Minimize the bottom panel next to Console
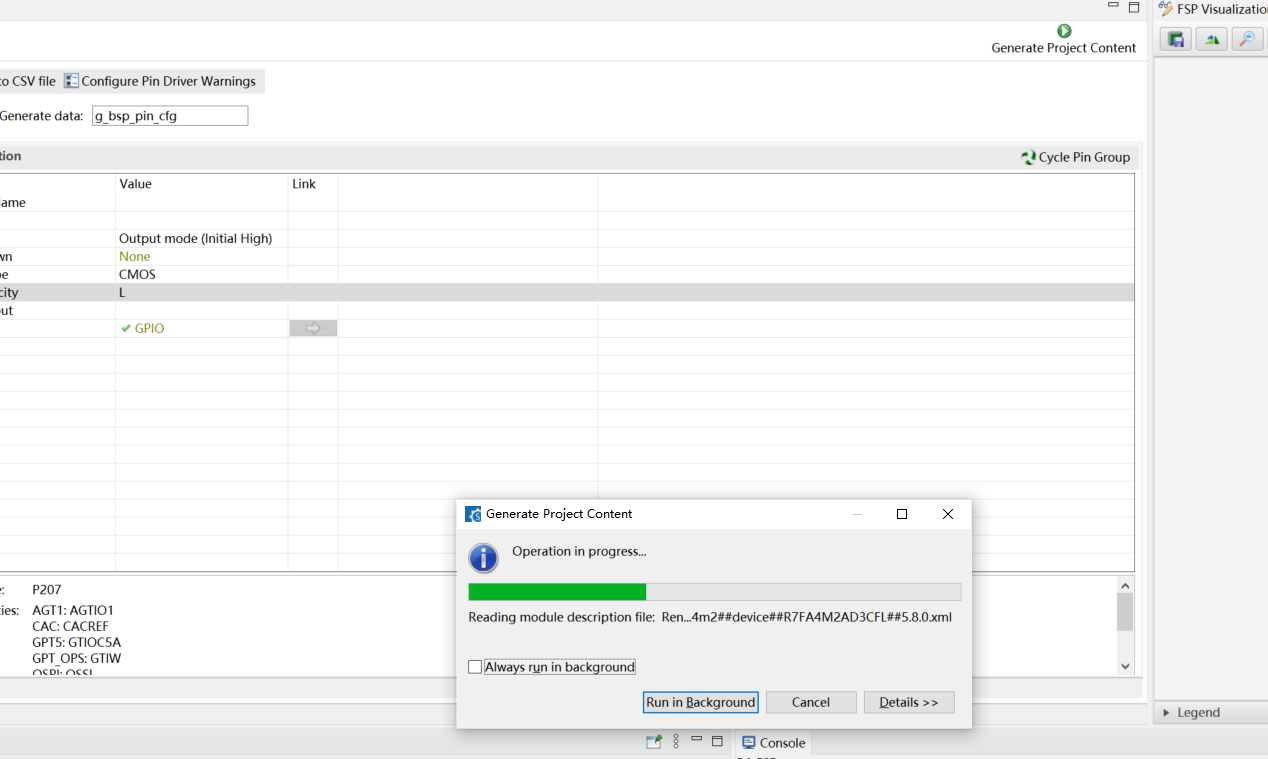Viewport: 1268px width, 759px height. 697,741
